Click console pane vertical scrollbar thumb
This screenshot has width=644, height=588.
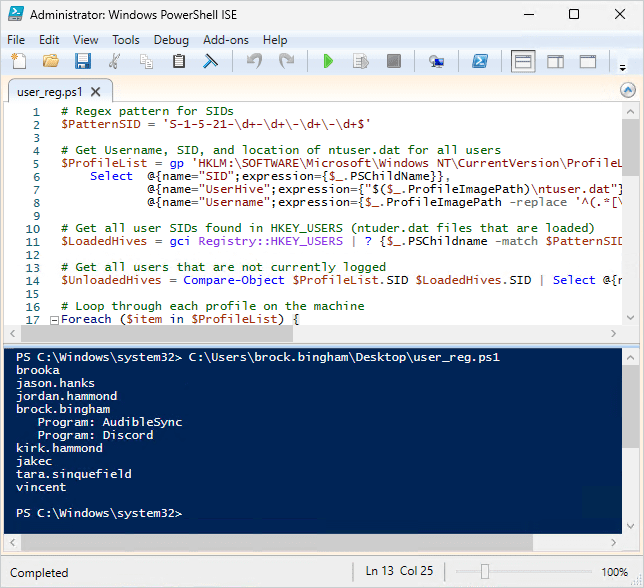click(x=630, y=407)
